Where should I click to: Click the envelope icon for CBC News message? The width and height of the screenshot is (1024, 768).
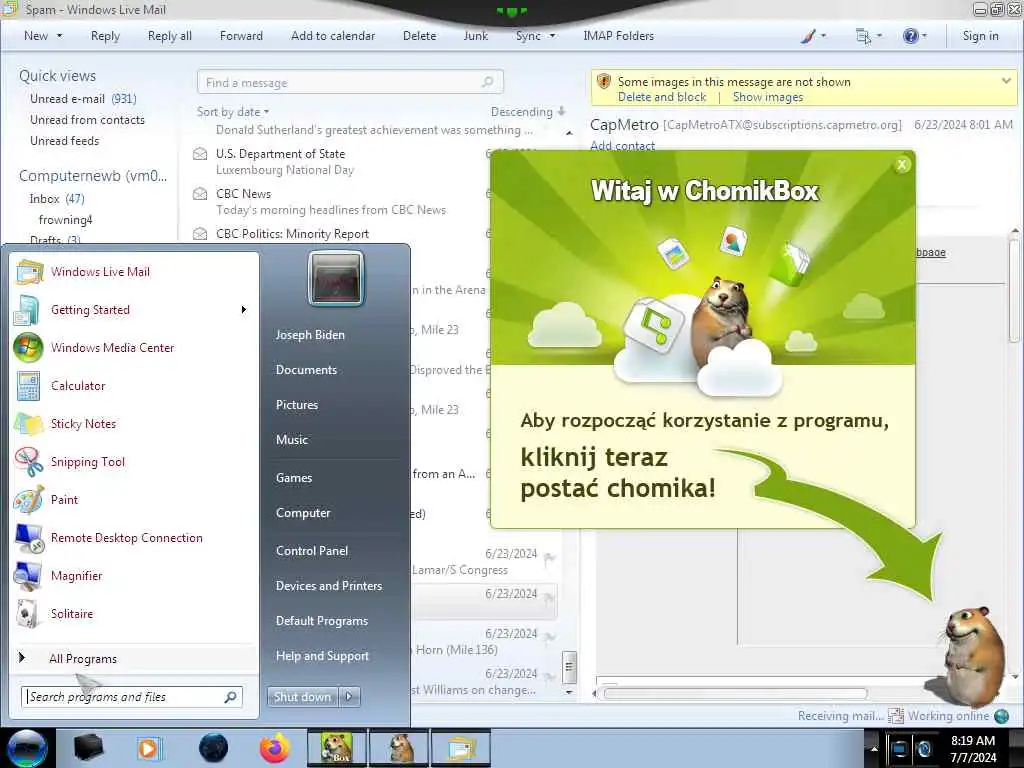coord(200,194)
